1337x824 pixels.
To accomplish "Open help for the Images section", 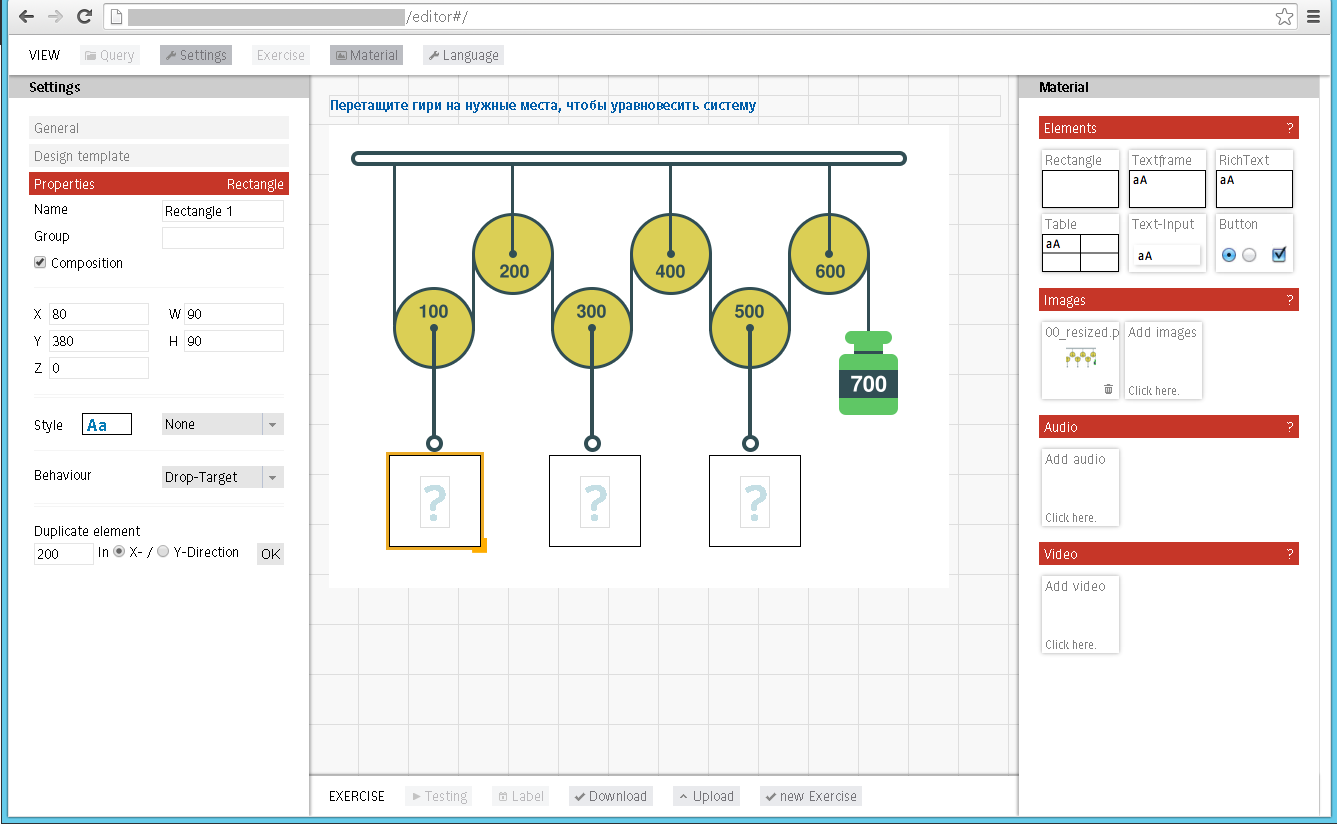I will tap(1290, 300).
